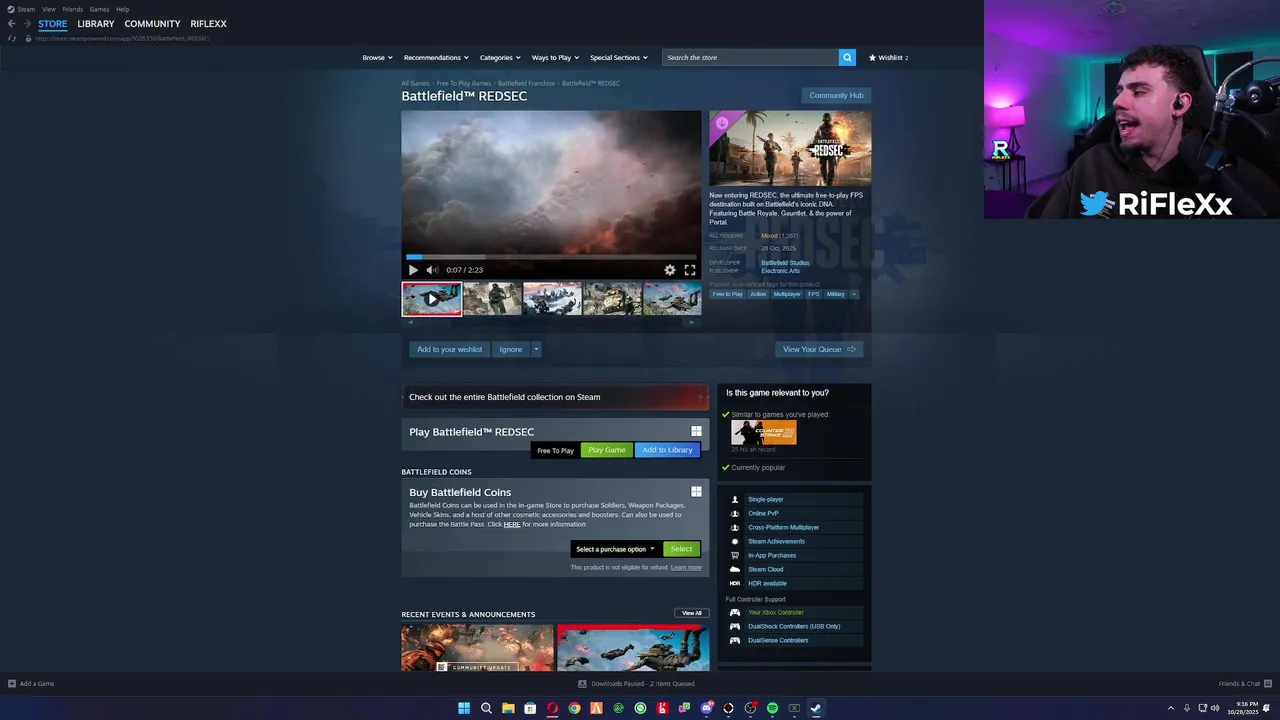Open the View menu
The height and width of the screenshot is (720, 1280).
[48, 9]
